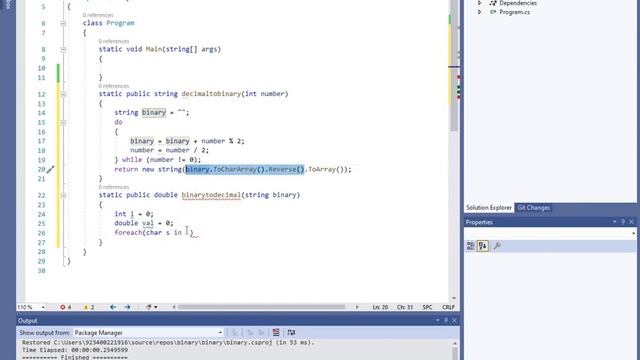Screen dimensions: 640x360
Task: Click line number 26 in the gutter
Action: [41, 233]
